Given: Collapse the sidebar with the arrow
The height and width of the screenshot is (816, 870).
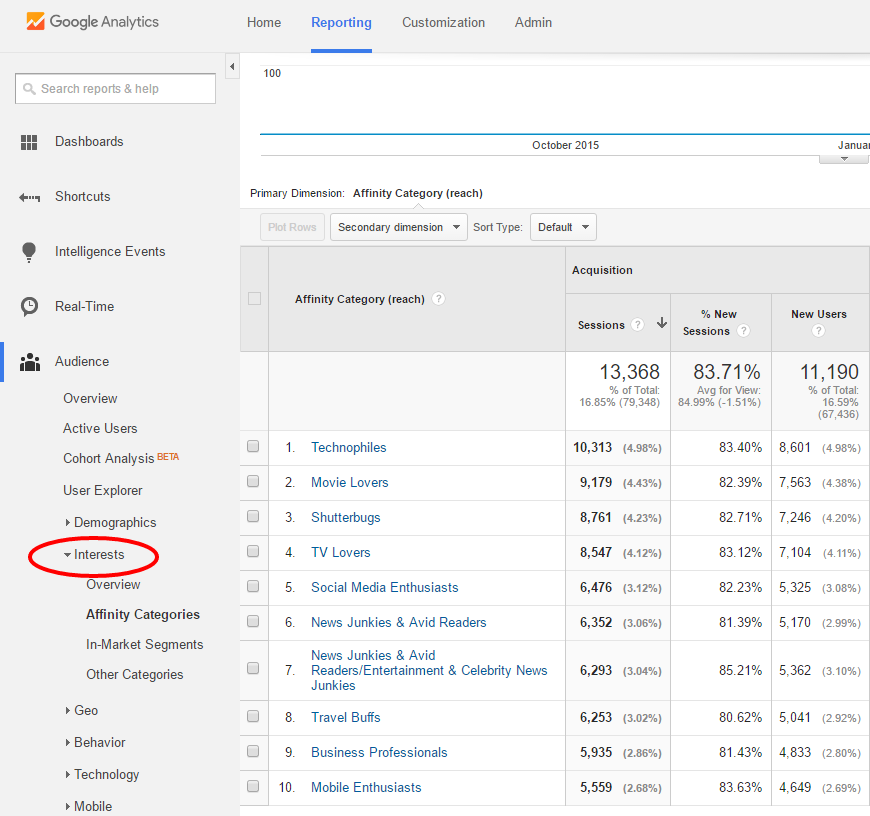Looking at the screenshot, I should click(232, 67).
